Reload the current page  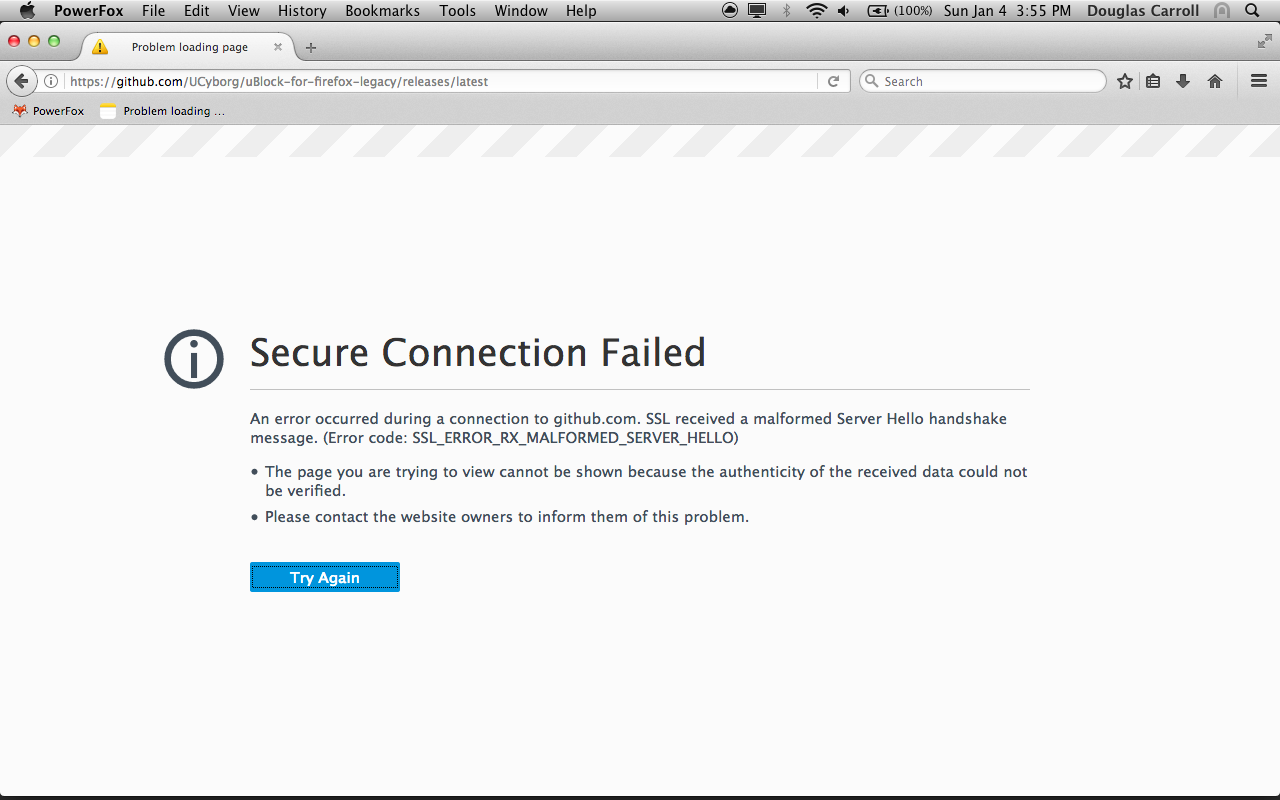pyautogui.click(x=834, y=81)
